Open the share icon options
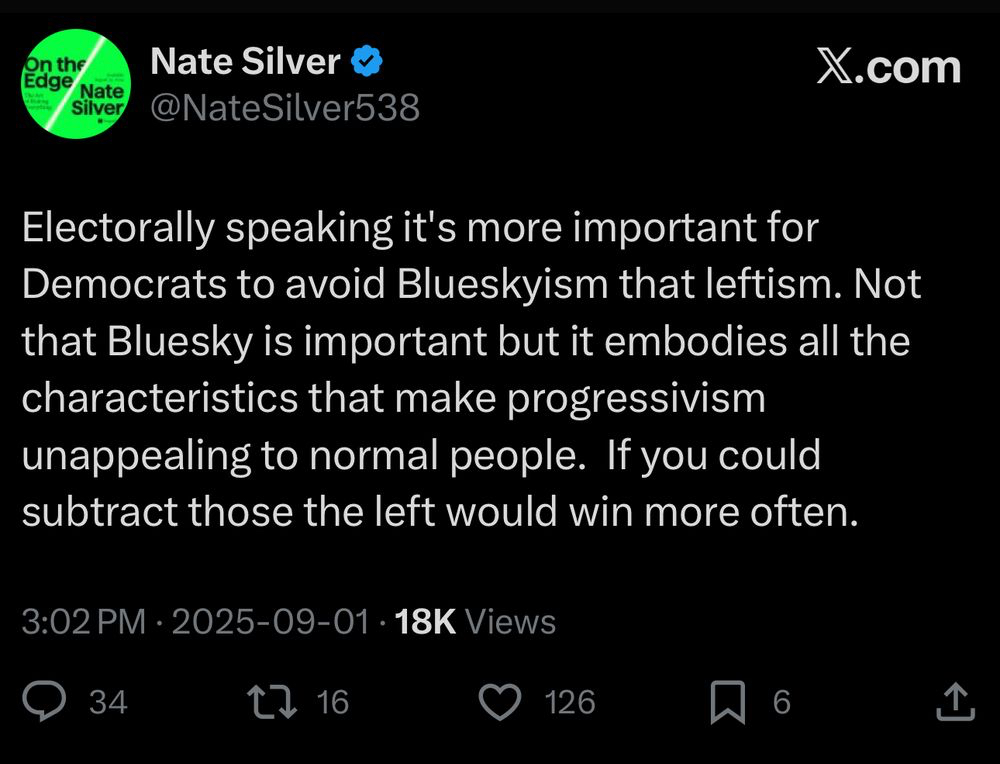The image size is (1000, 764). coord(953,702)
